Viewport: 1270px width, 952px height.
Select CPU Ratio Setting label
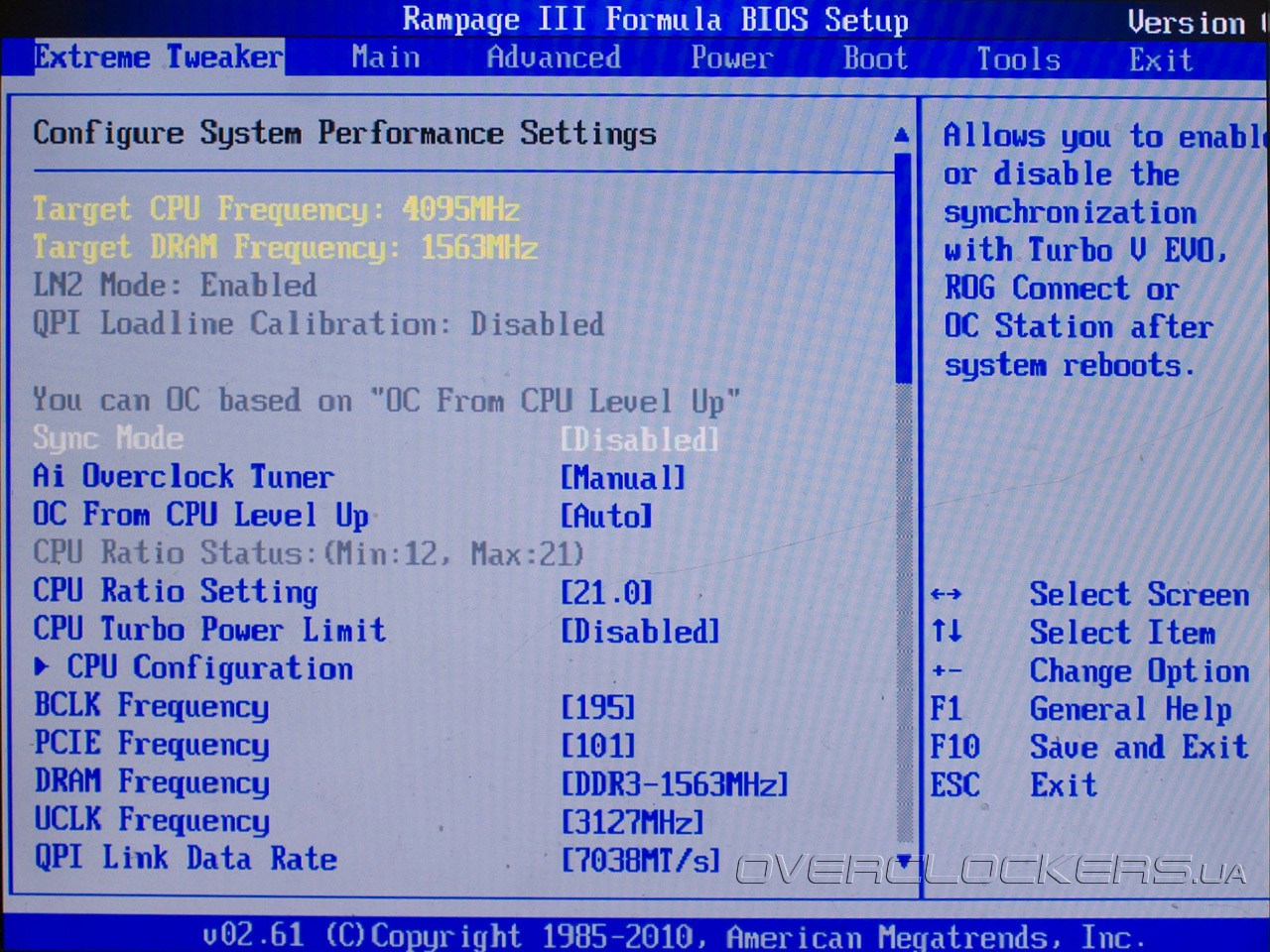pos(176,592)
